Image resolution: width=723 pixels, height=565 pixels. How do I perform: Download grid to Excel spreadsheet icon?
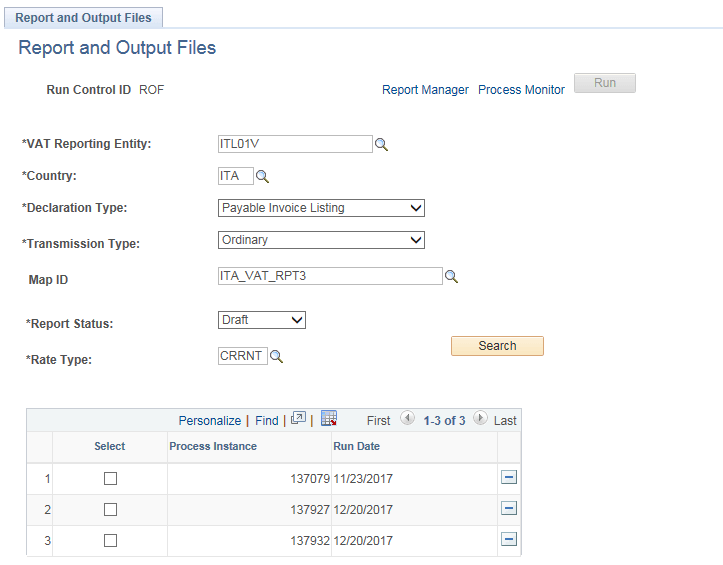coord(329,418)
